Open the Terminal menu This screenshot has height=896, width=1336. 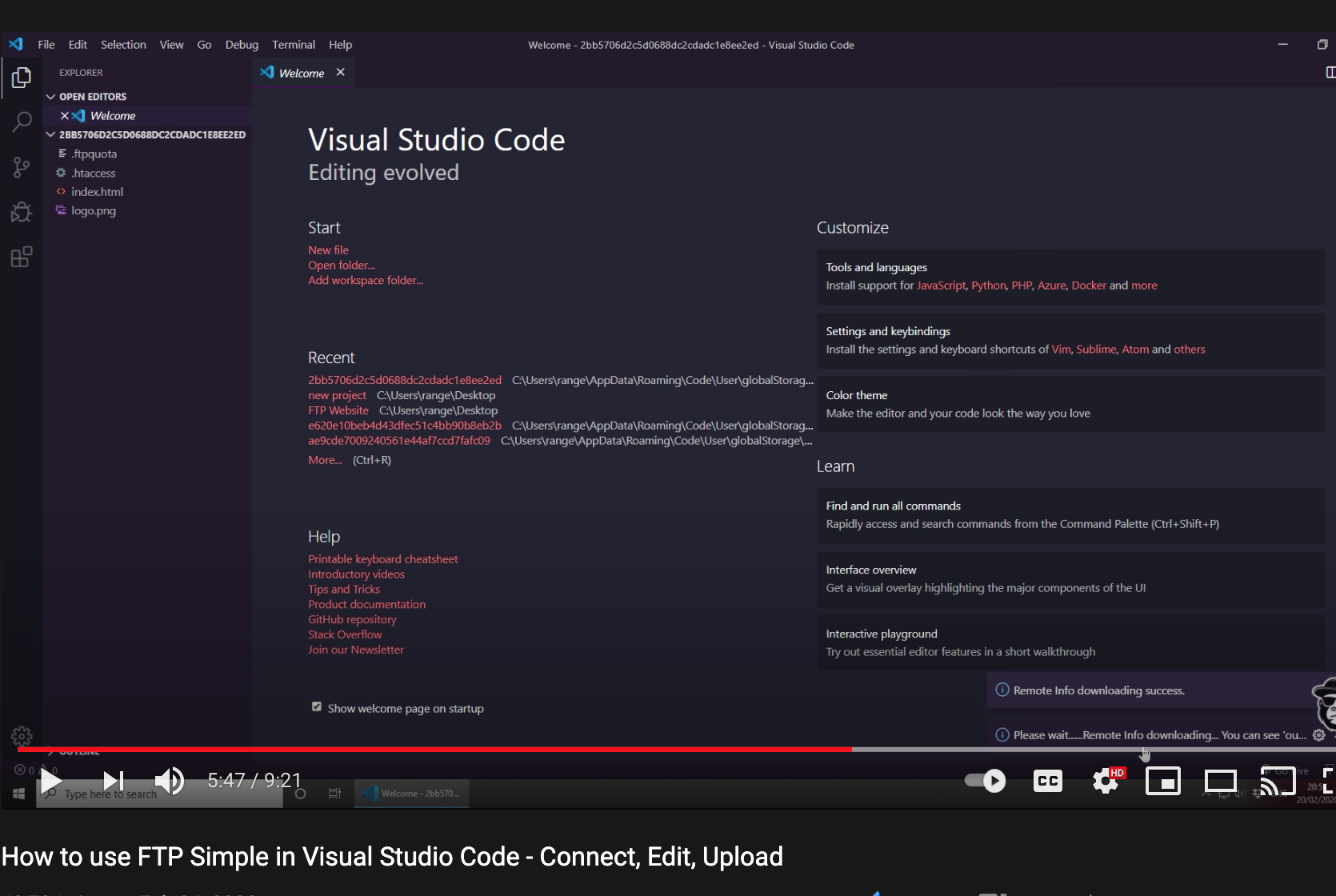(x=294, y=45)
